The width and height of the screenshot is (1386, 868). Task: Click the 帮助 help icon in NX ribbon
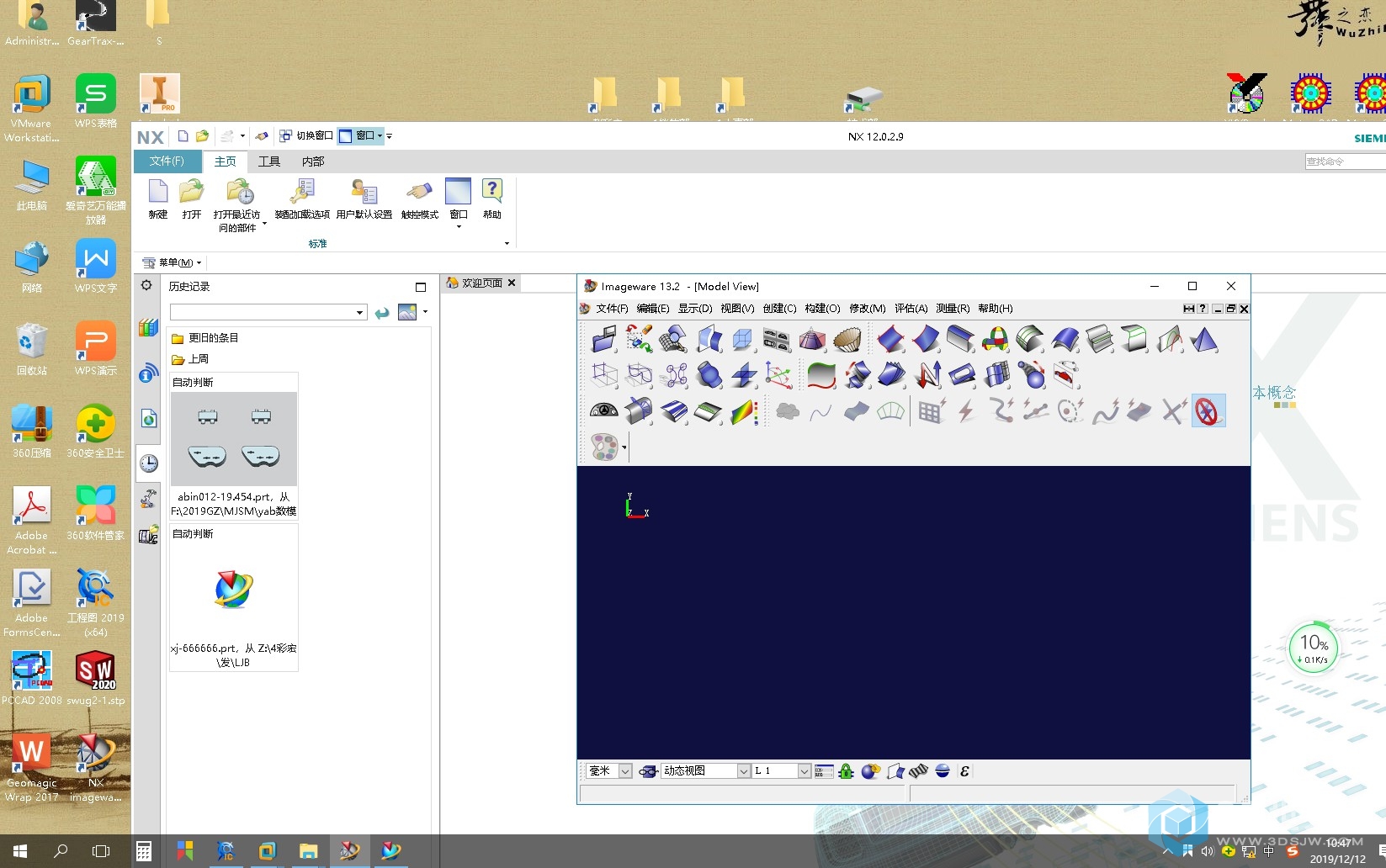[492, 199]
